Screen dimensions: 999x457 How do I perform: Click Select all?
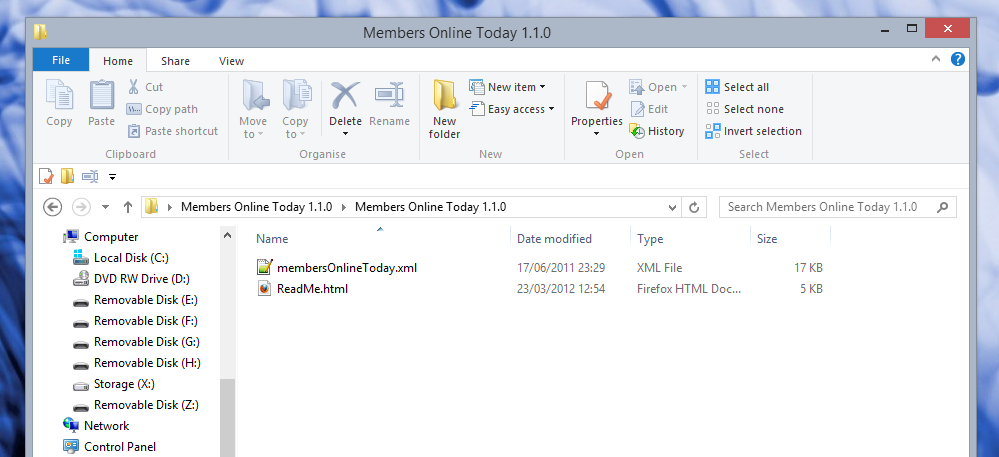[737, 87]
